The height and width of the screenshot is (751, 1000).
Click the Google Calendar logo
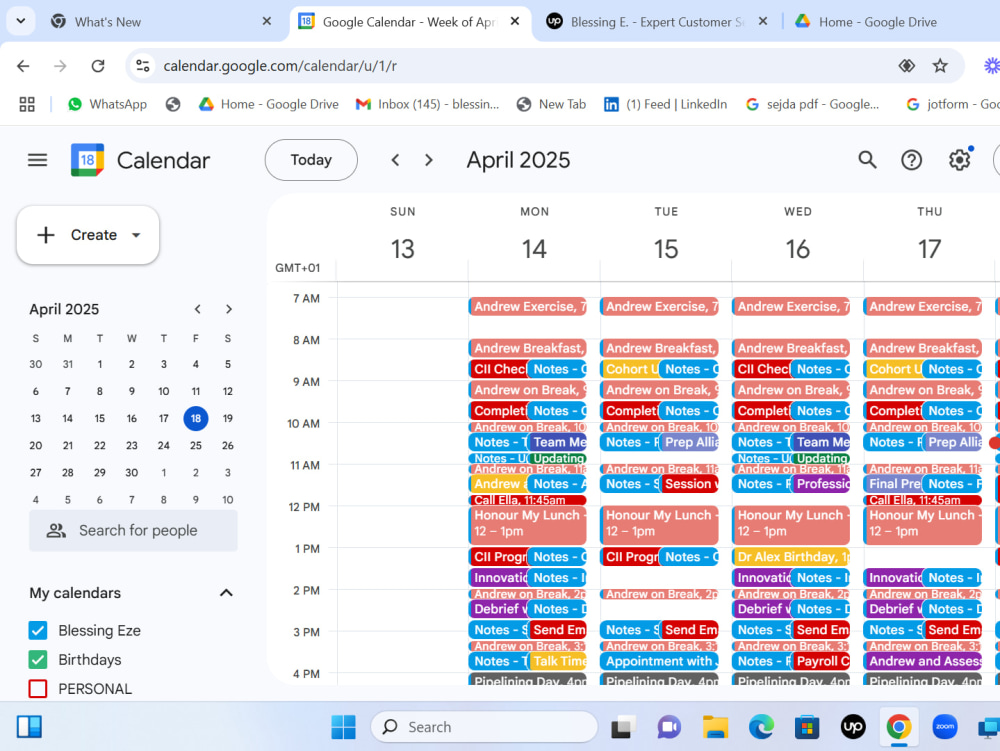(87, 160)
